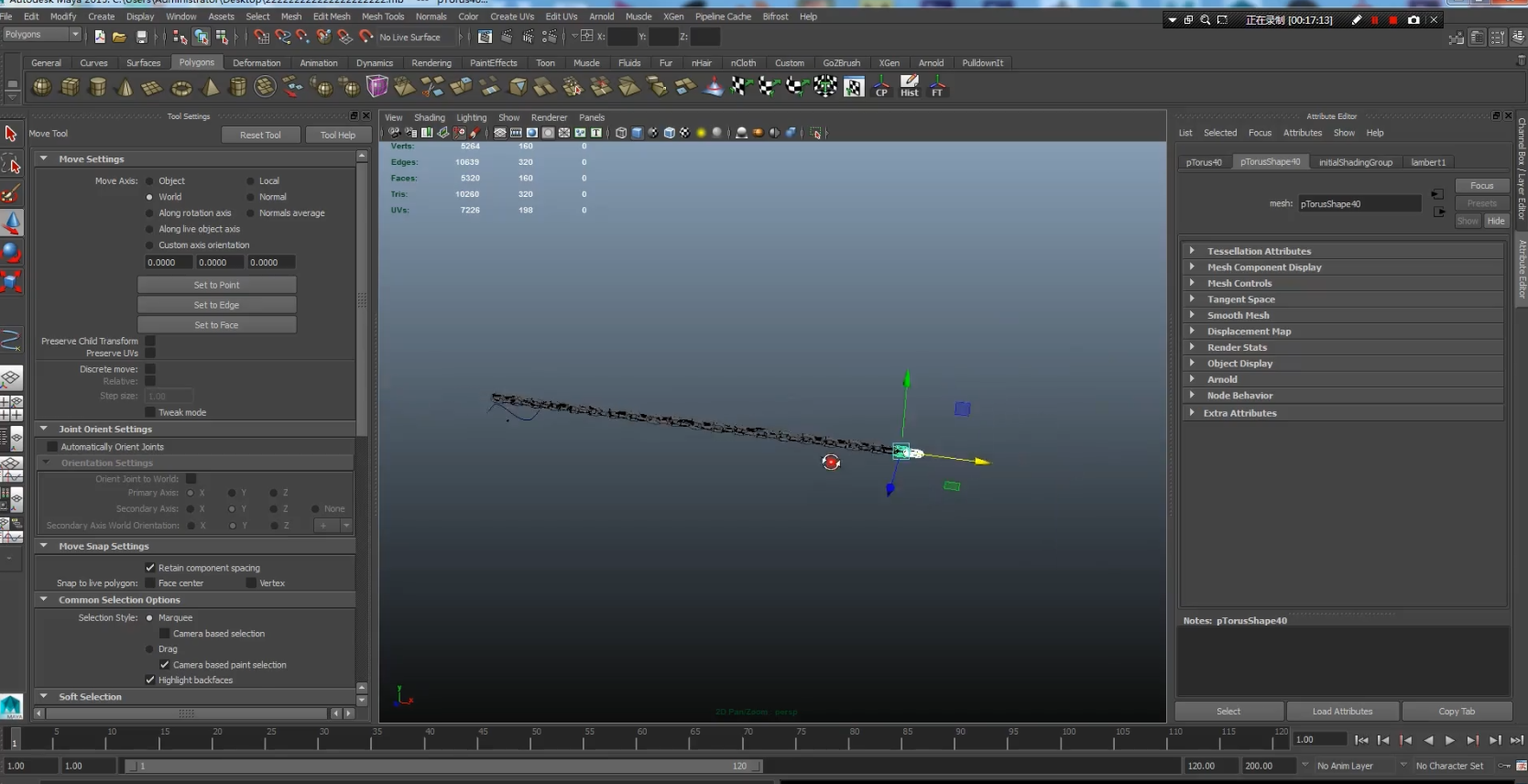Create a new scene via toolbar icon

tap(100, 37)
